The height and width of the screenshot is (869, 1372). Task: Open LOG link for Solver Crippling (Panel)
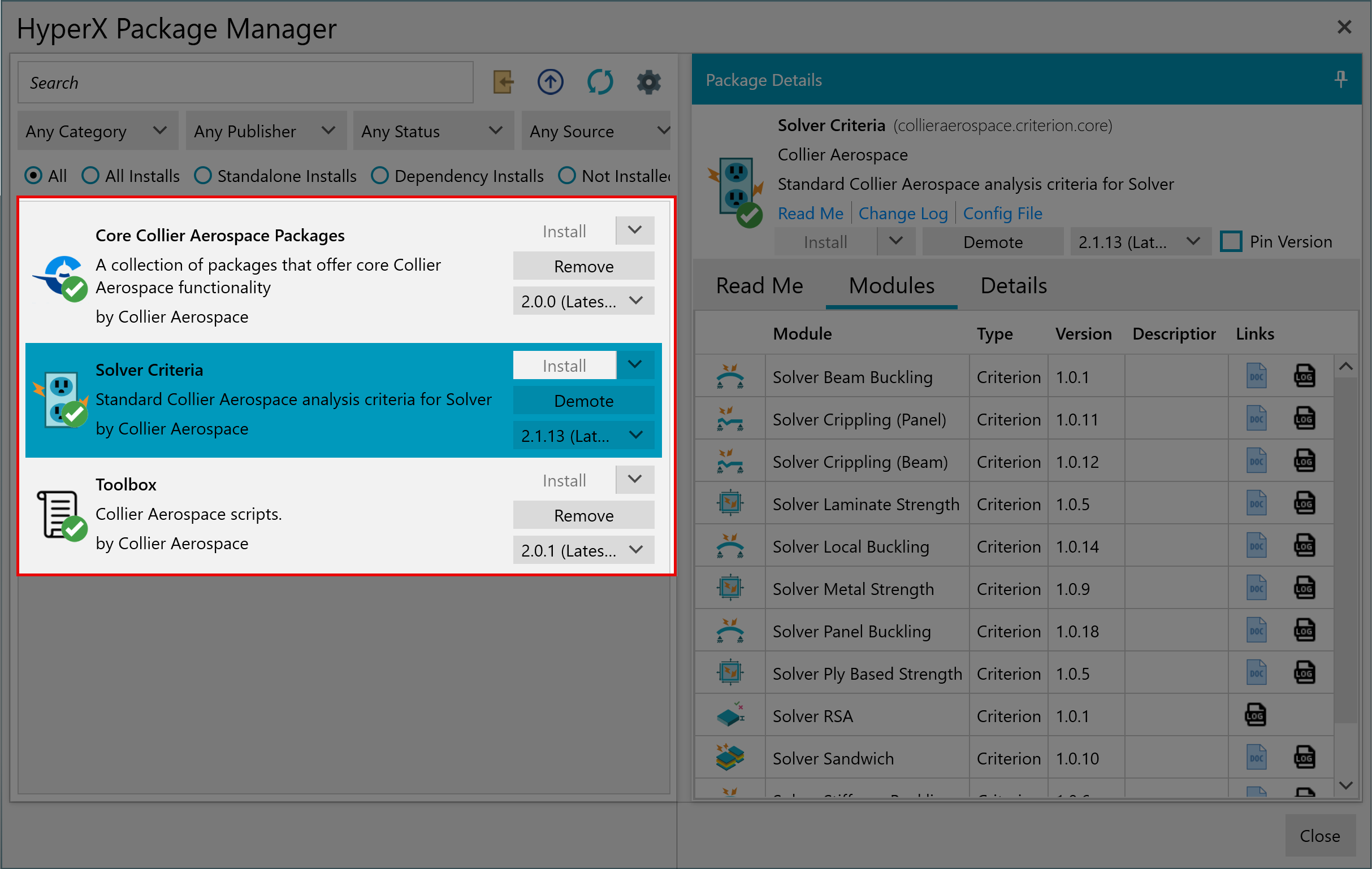pos(1304,419)
